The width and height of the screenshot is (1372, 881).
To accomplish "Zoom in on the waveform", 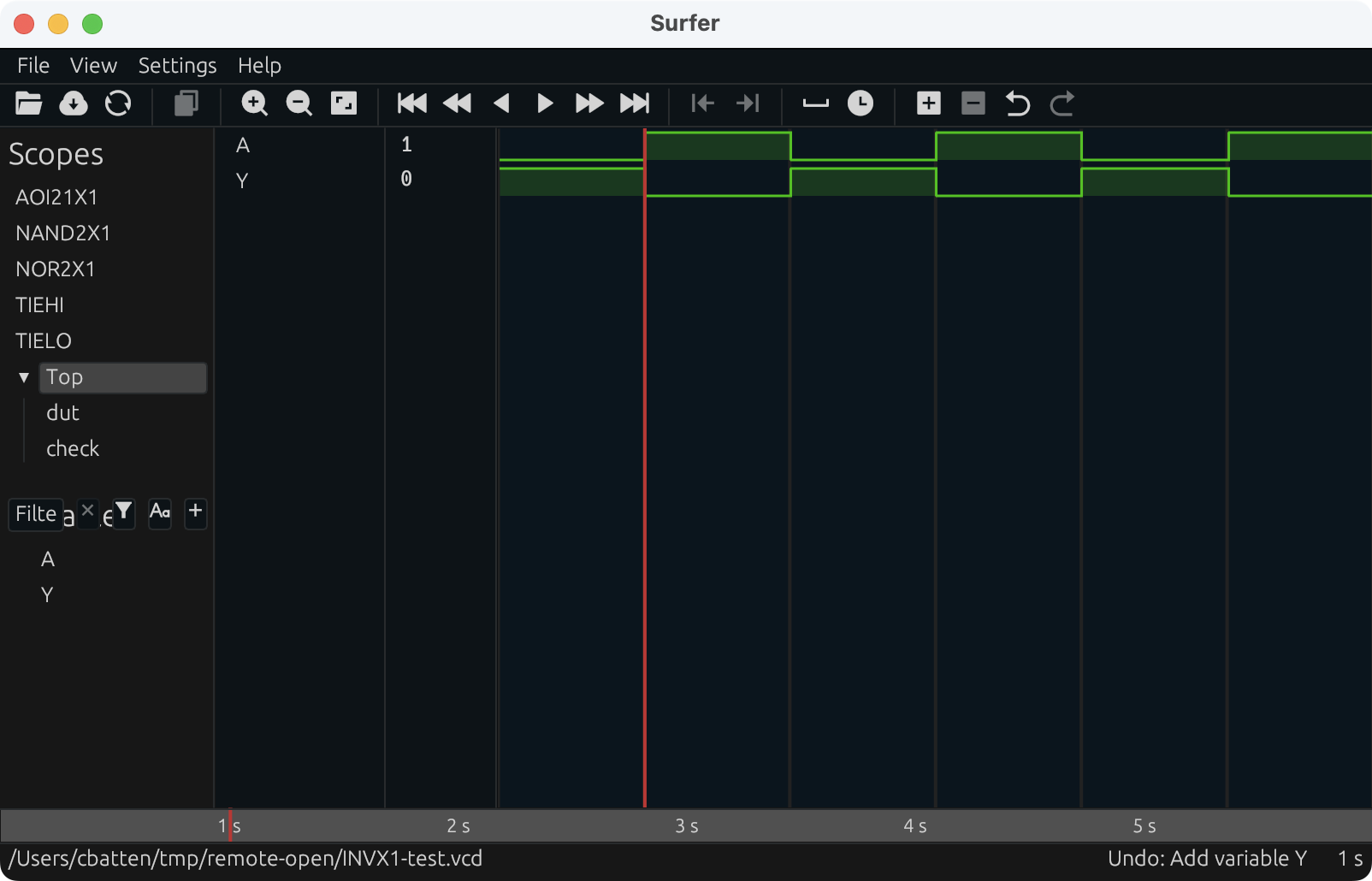I will 254,103.
